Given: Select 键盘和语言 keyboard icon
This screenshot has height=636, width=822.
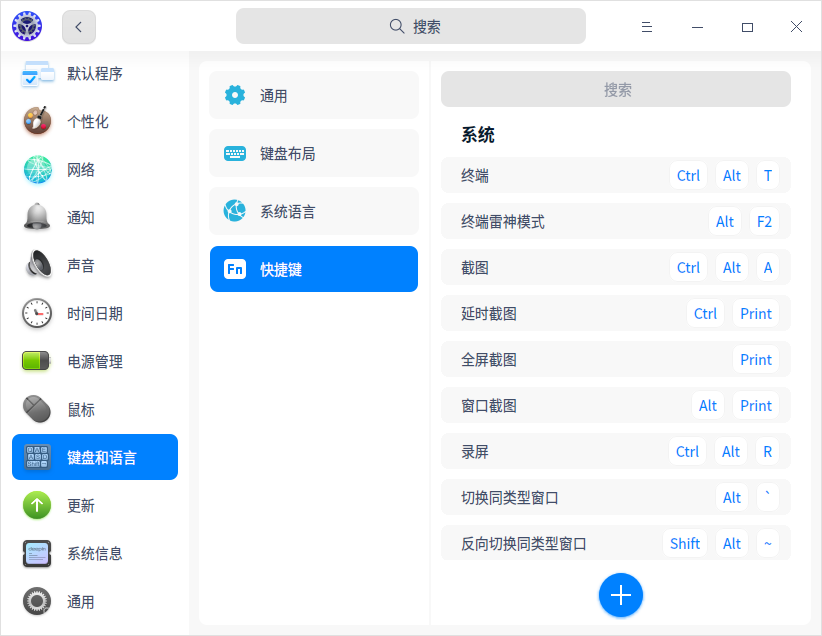Looking at the screenshot, I should point(37,457).
